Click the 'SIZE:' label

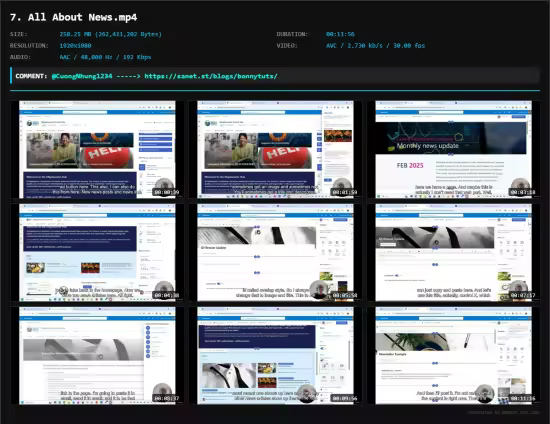pos(19,34)
